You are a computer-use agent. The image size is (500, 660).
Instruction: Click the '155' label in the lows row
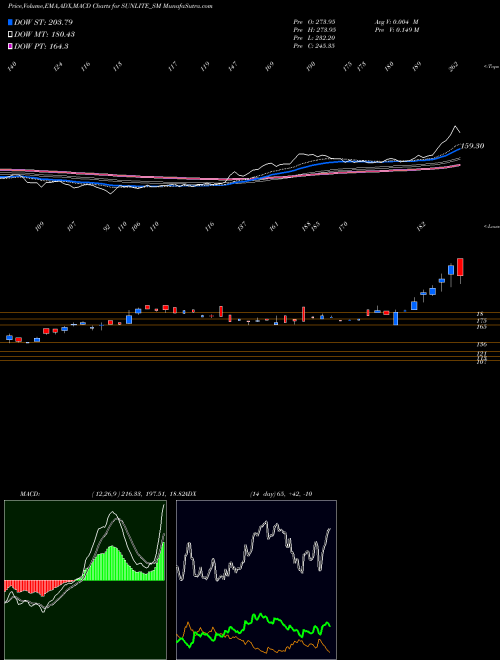pyautogui.click(x=315, y=226)
